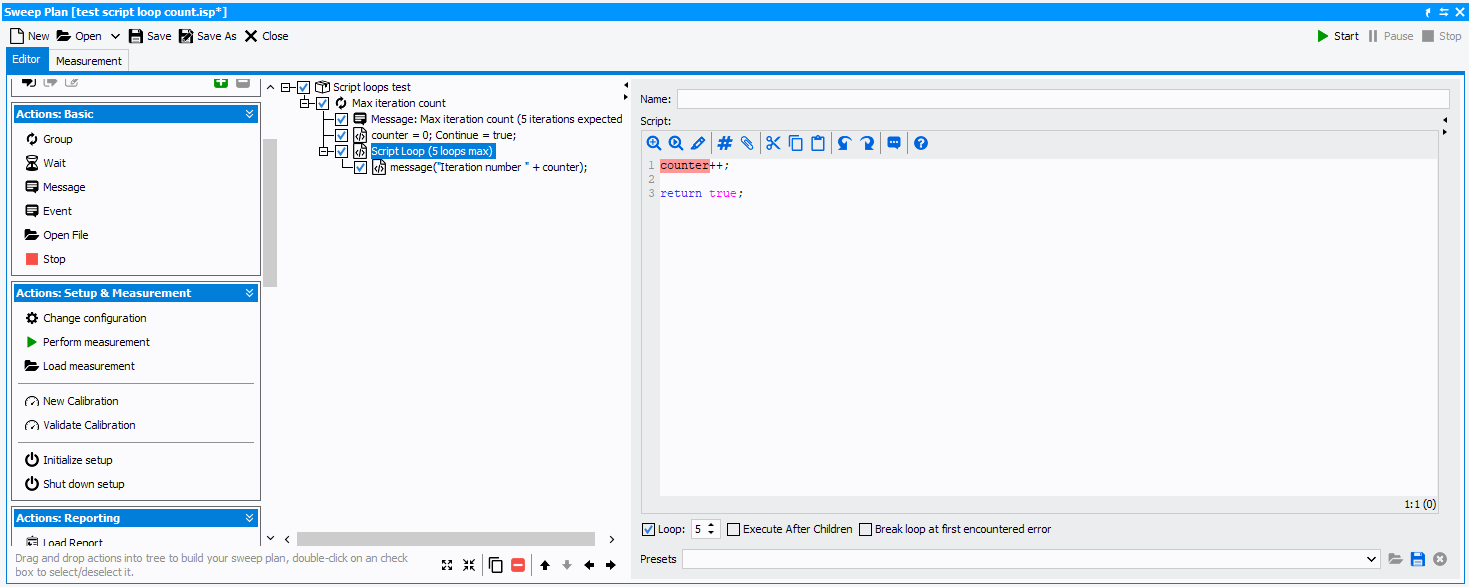Click the left actions panel vertical scrollbar
Viewport: 1469px width, 587px height.
270,212
